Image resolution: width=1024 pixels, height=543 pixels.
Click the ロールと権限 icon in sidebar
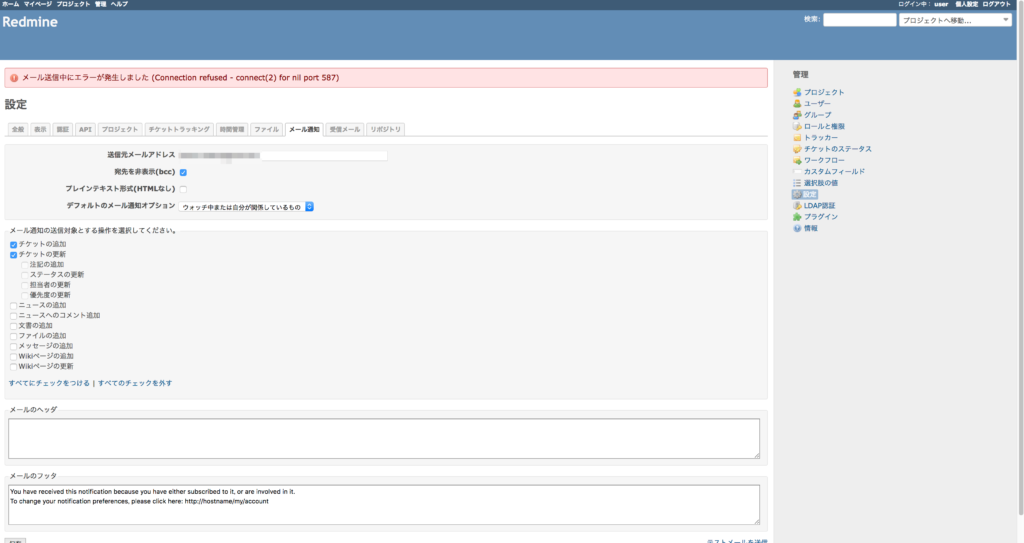pos(797,127)
